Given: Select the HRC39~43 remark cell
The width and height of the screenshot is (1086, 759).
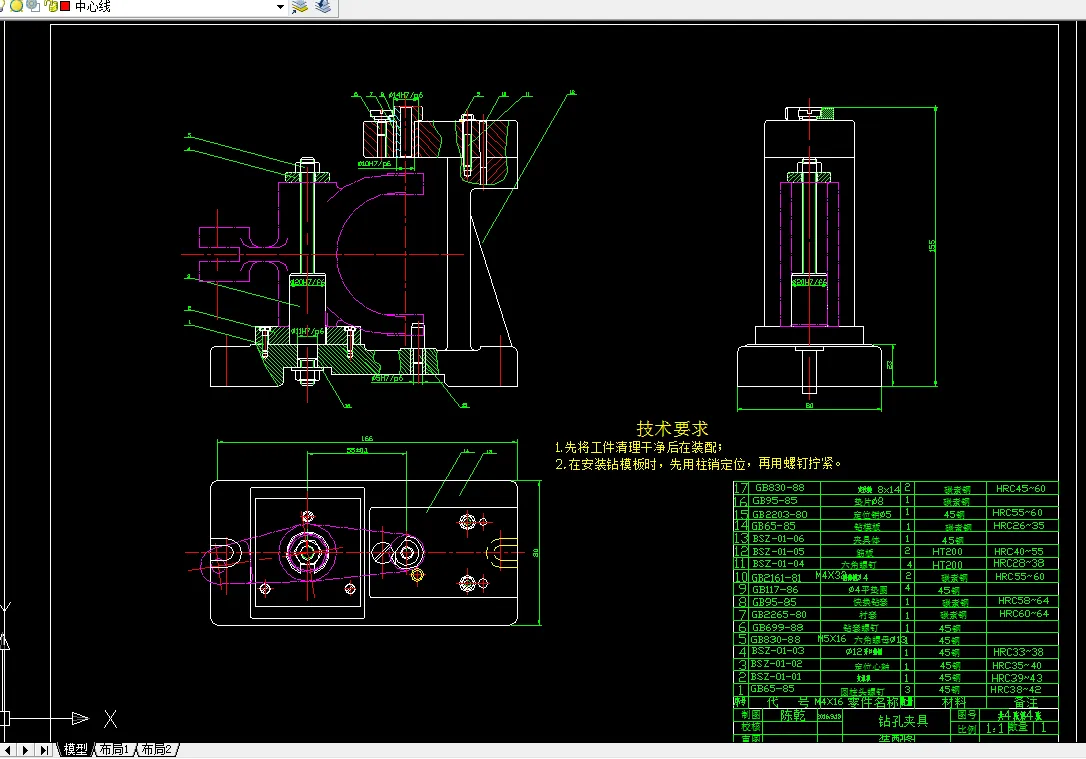Looking at the screenshot, I should (x=1016, y=678).
